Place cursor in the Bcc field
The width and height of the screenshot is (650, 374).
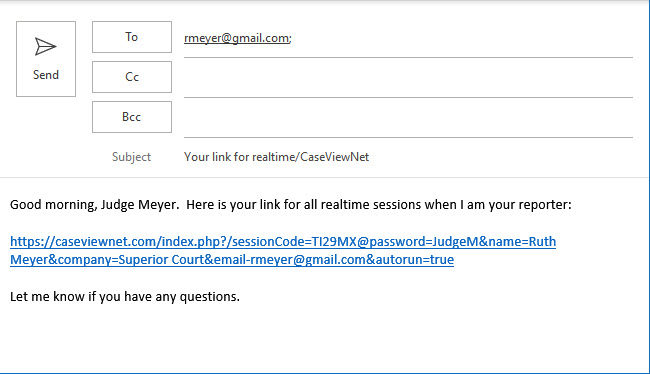point(408,119)
